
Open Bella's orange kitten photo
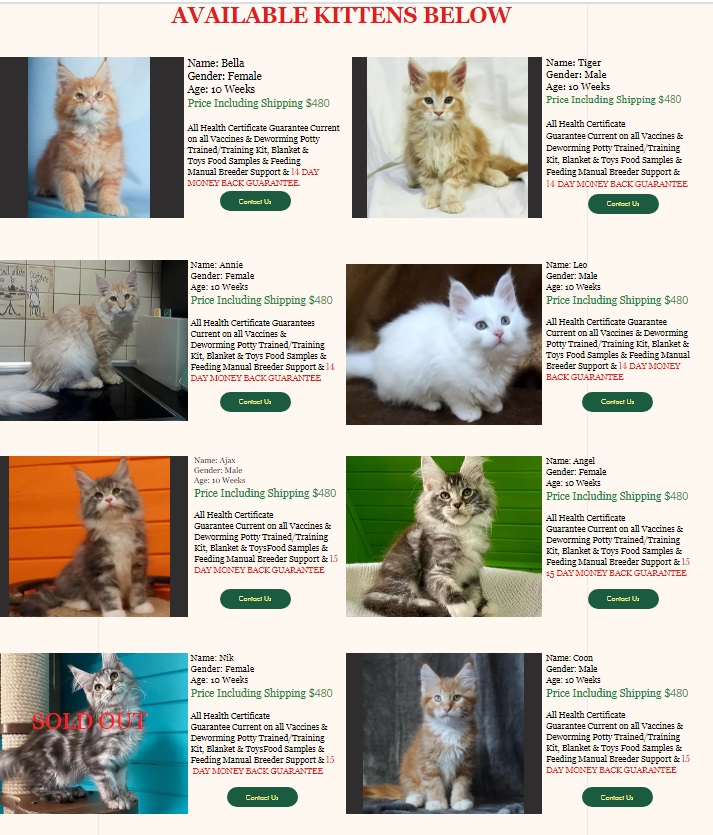click(92, 137)
